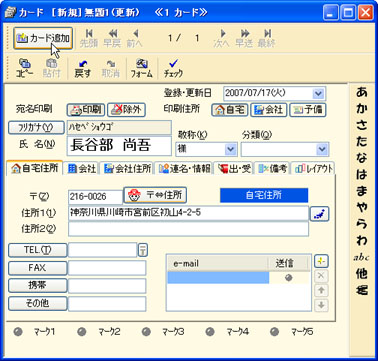Click the FAX number input field

pos(107,268)
